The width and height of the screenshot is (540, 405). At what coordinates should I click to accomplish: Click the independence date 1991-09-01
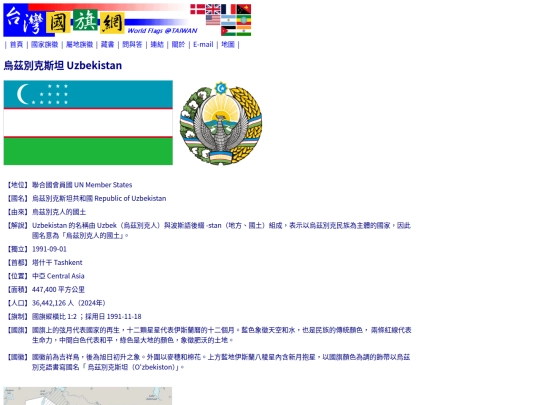click(49, 249)
